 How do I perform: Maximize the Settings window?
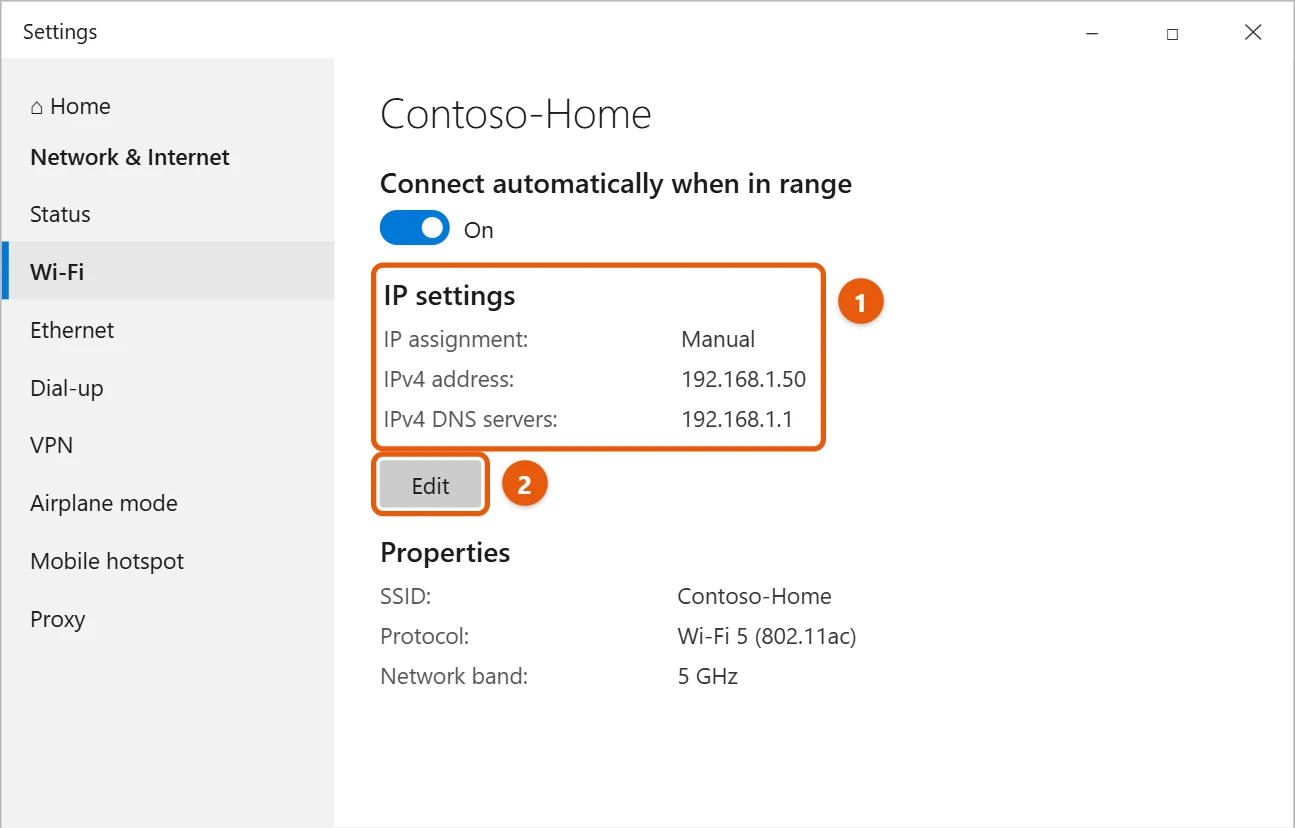tap(1172, 33)
